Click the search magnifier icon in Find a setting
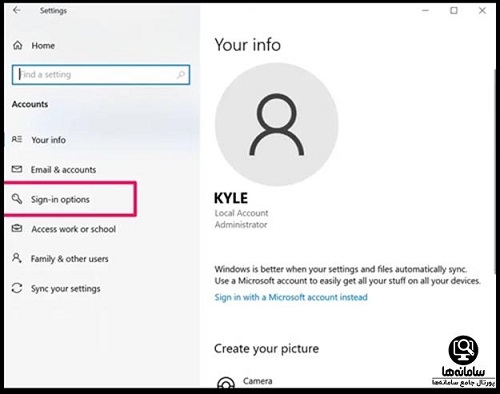The width and height of the screenshot is (500, 394). click(181, 75)
